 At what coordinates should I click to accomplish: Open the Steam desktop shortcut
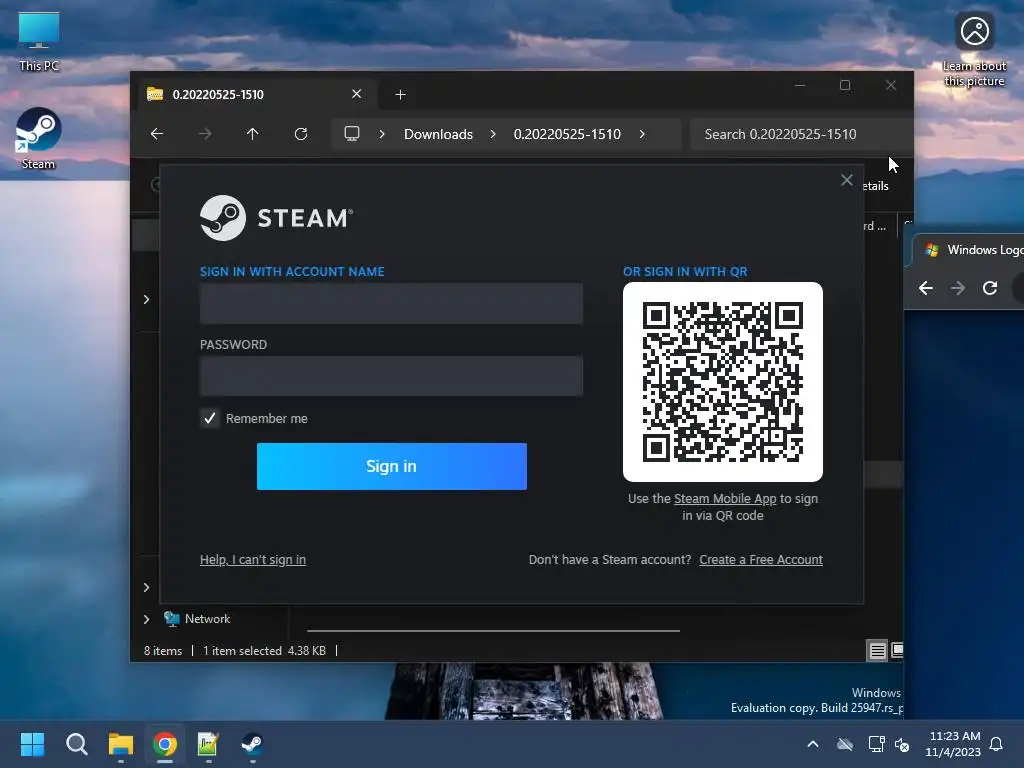(39, 138)
